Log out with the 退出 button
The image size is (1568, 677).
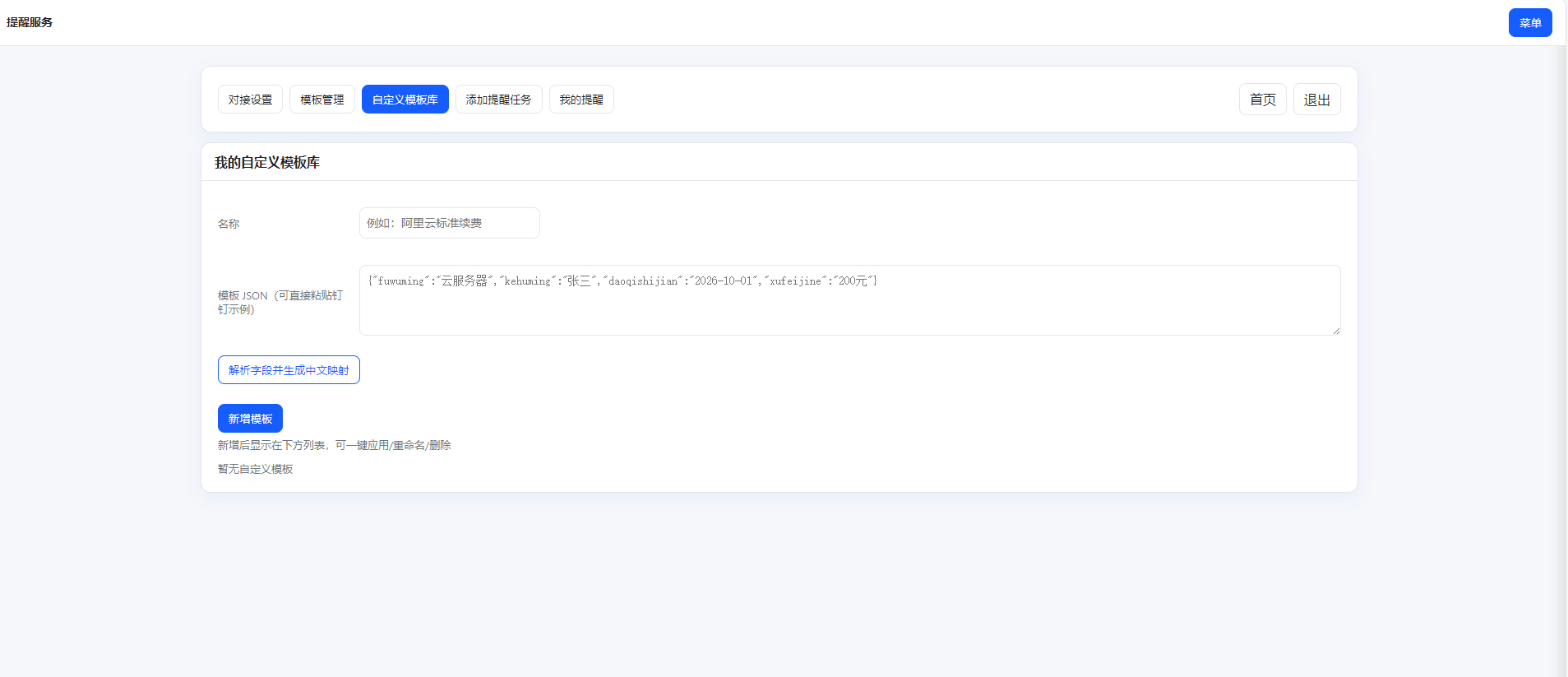1316,100
